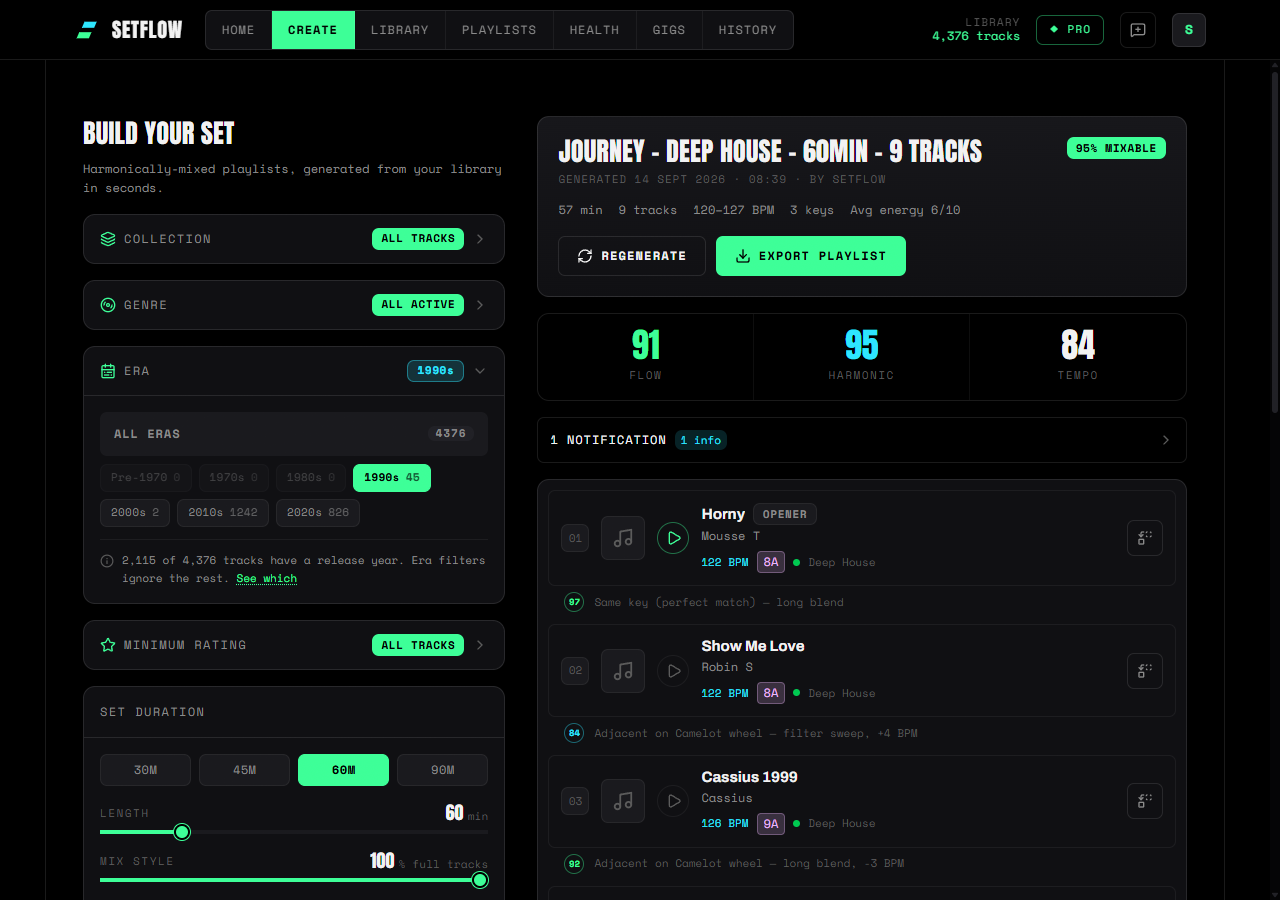1280x900 pixels.
Task: Select the ALL ERAS option
Action: [x=294, y=434]
